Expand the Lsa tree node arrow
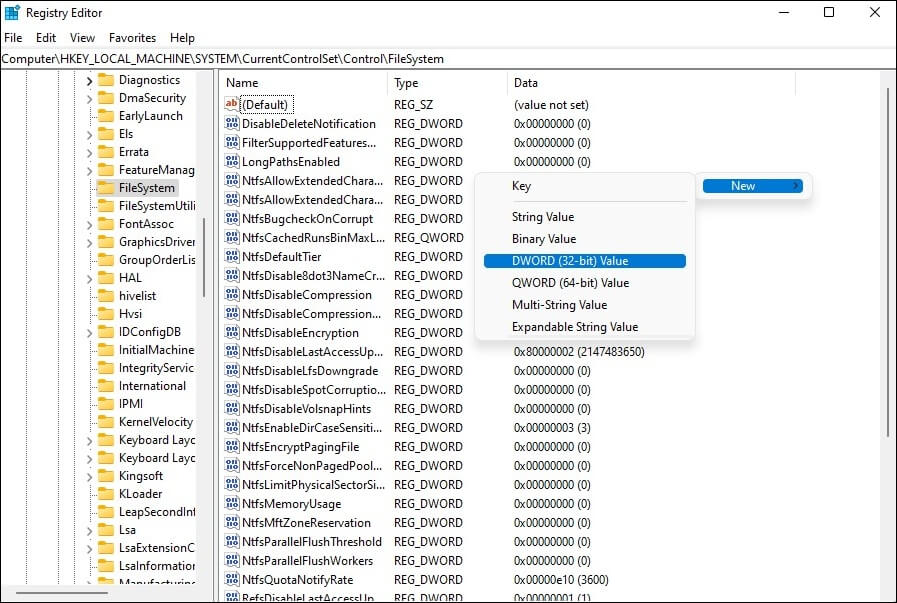 point(89,530)
